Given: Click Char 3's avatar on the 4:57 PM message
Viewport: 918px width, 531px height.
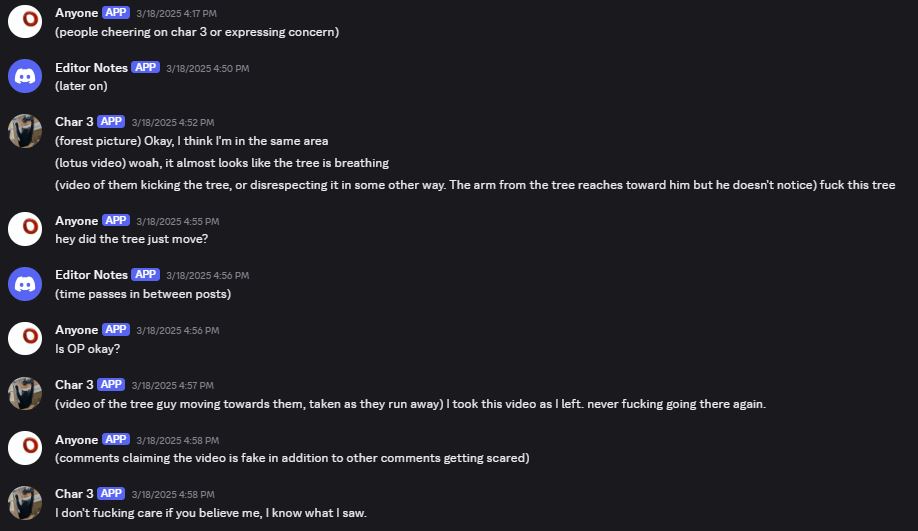Looking at the screenshot, I should (x=25, y=393).
